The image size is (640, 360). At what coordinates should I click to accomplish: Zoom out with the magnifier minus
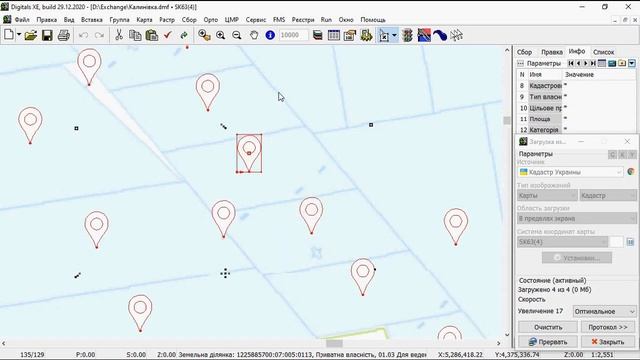[237, 36]
